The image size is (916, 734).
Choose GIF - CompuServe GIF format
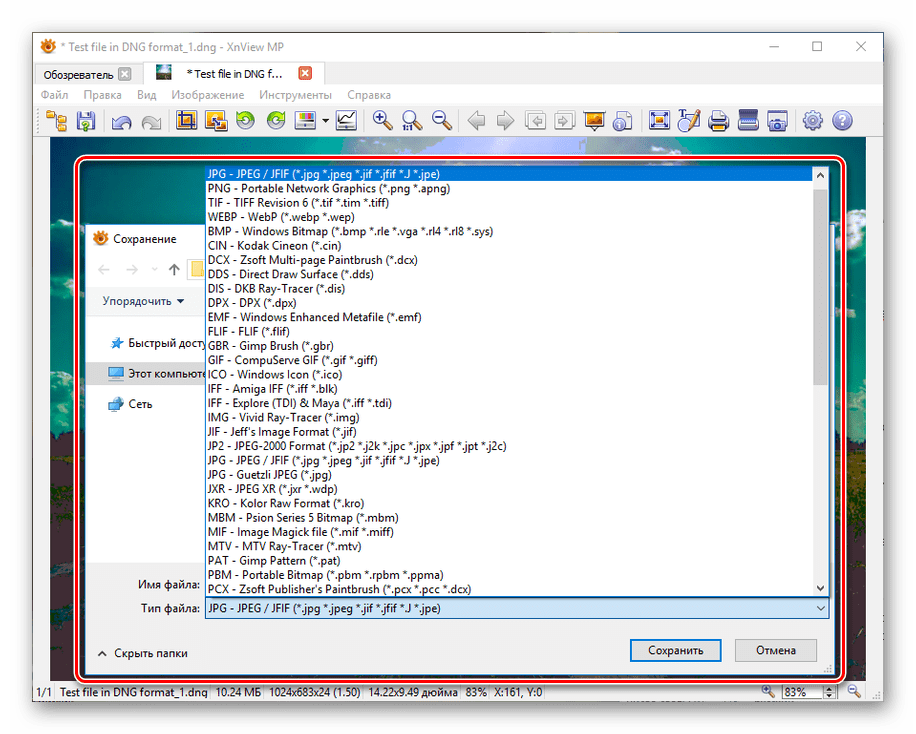pyautogui.click(x=509, y=360)
